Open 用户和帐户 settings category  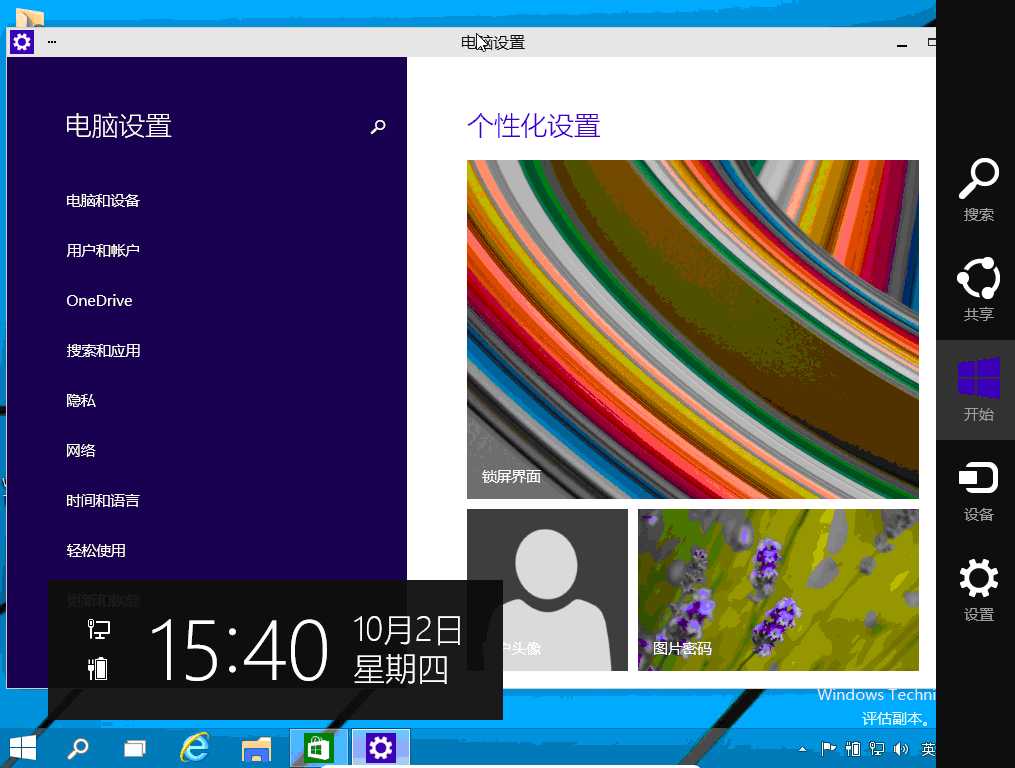click(103, 251)
